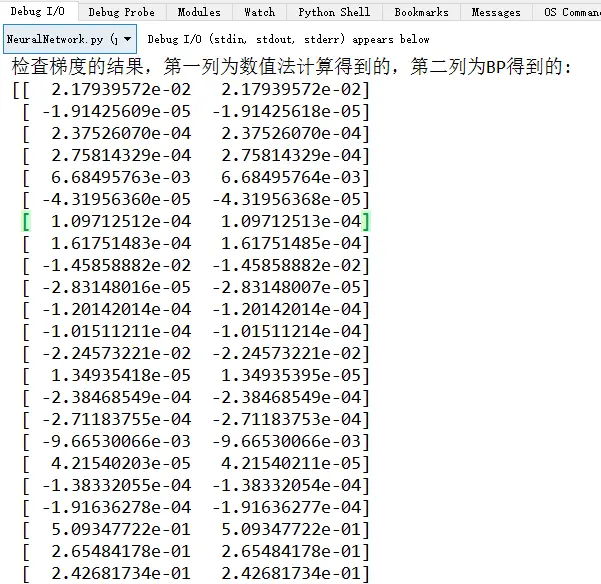Click the value -1.38332054e-04

pos(286,485)
